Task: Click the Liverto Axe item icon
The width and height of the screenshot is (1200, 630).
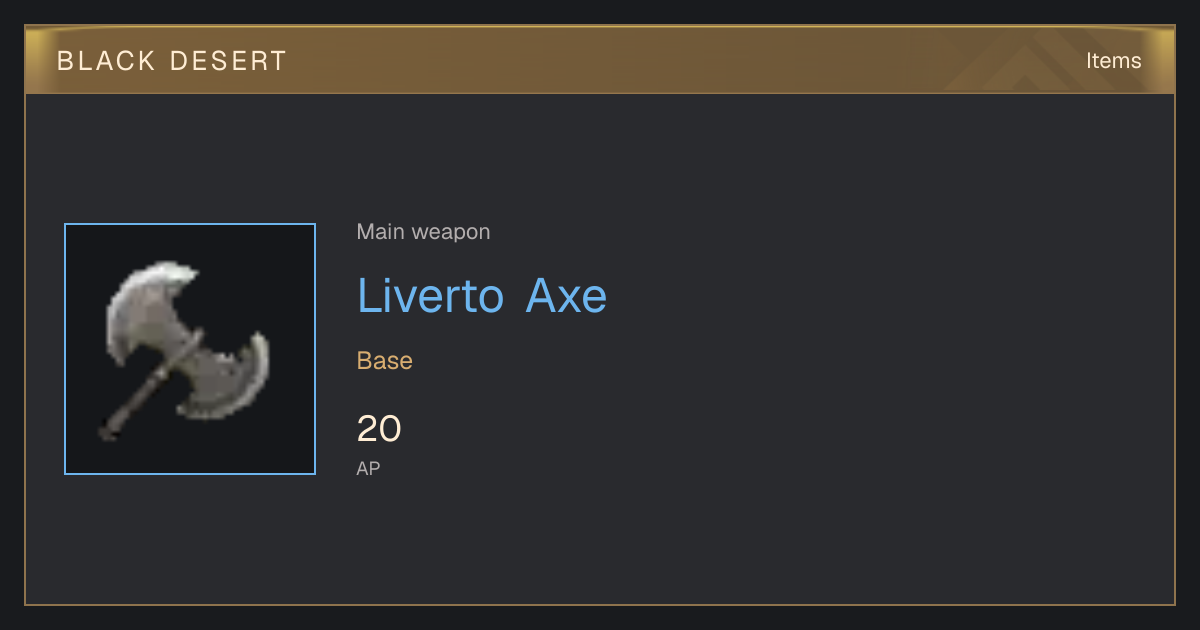Action: click(187, 351)
